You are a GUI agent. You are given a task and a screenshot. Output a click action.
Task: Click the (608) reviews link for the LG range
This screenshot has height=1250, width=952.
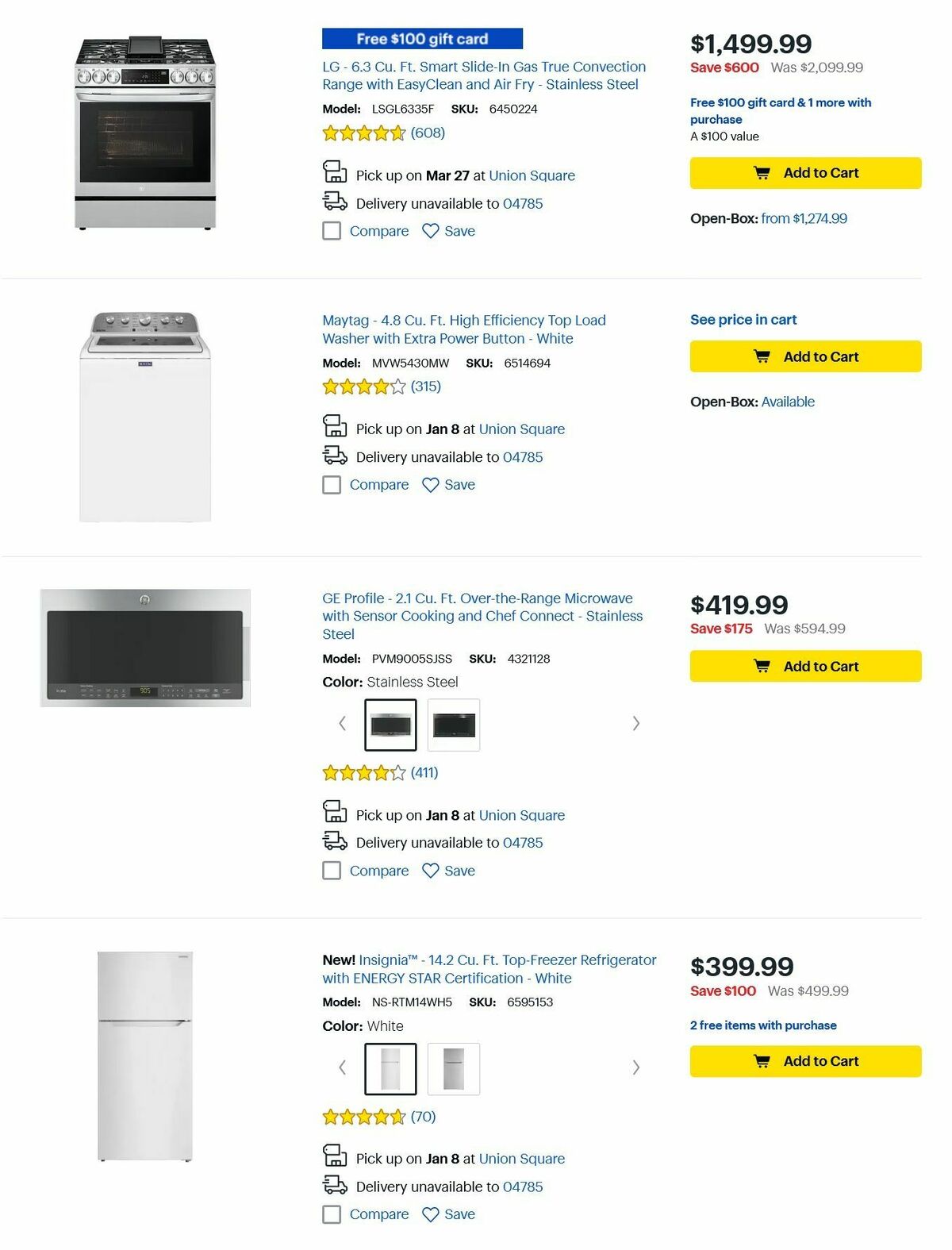click(428, 133)
